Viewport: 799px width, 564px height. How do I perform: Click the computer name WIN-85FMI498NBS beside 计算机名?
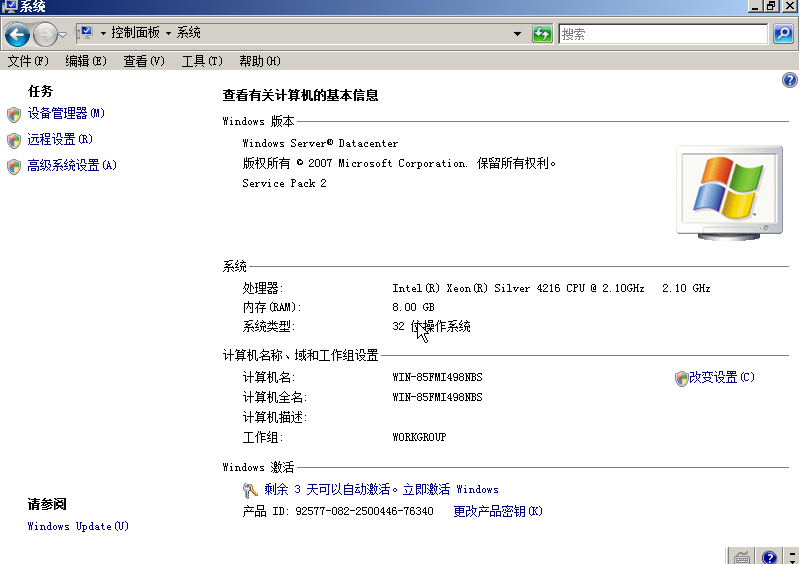pos(437,378)
